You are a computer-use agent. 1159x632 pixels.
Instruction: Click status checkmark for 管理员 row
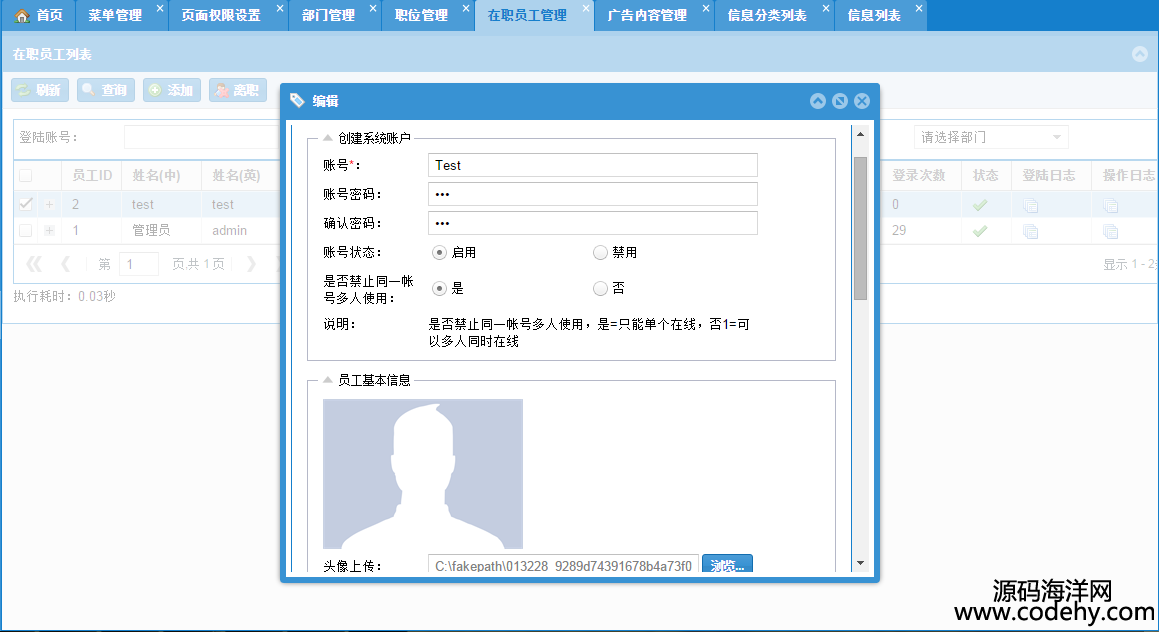[980, 231]
